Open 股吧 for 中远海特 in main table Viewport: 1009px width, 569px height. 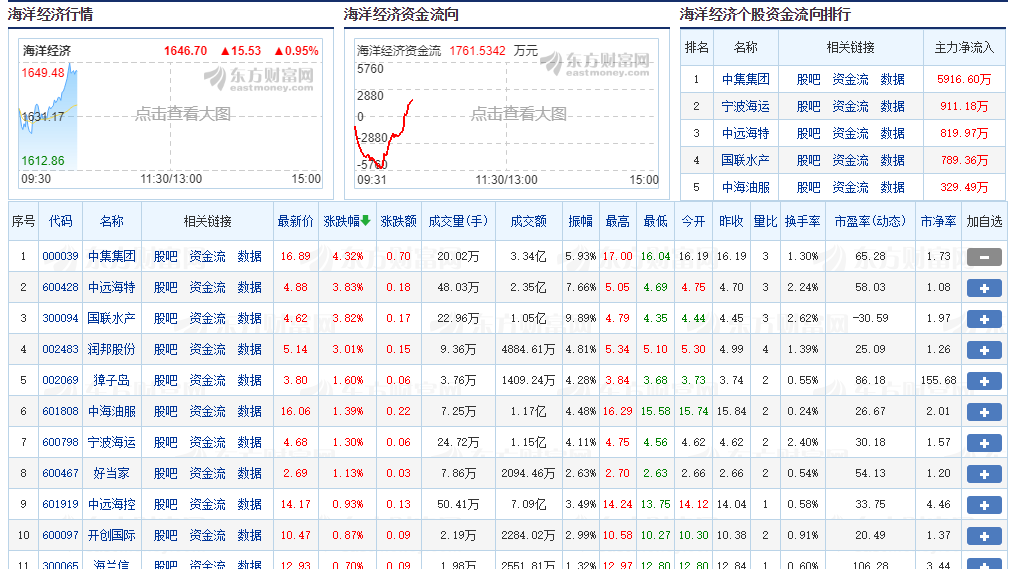tap(165, 287)
